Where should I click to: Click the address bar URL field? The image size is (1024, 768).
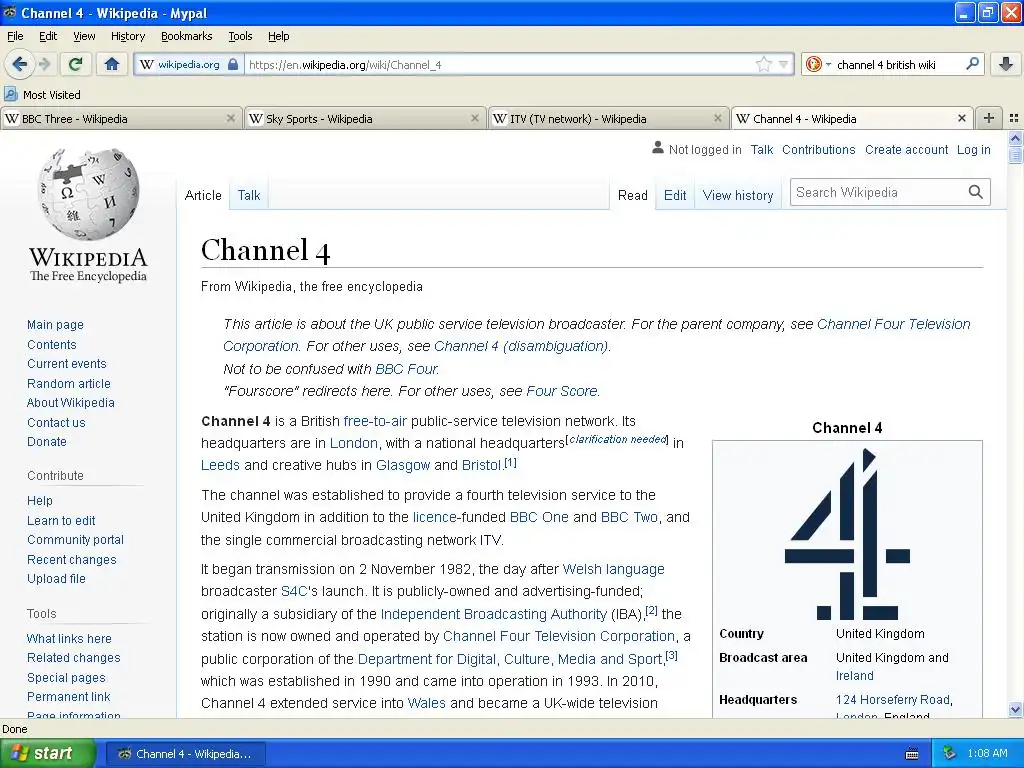tap(500, 64)
